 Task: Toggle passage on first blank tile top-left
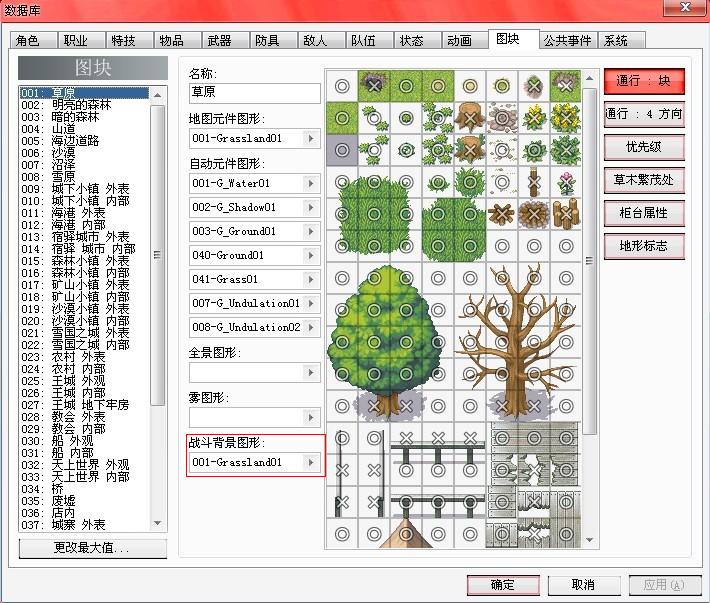(x=342, y=86)
